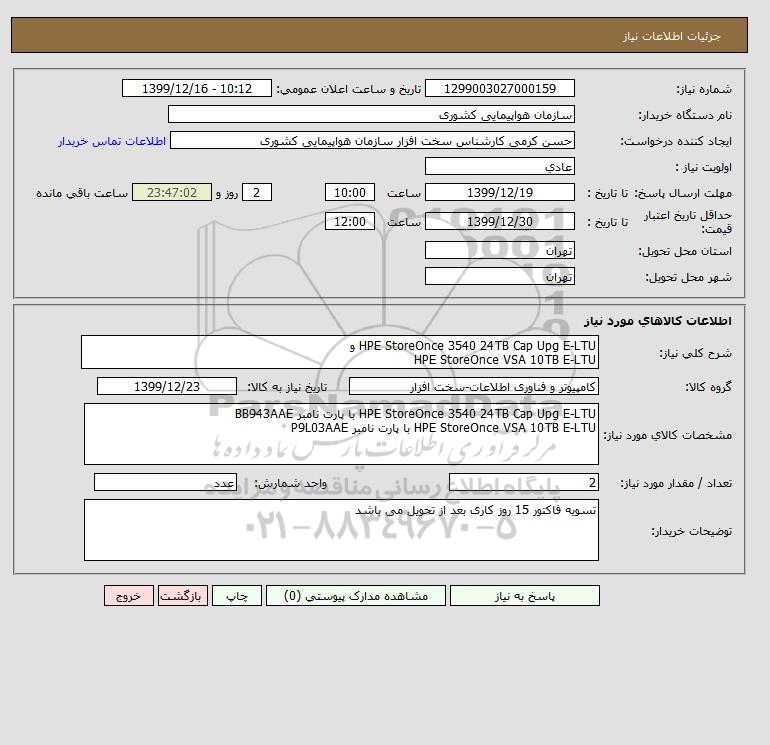This screenshot has width=770, height=745.
Task: Click the شرح کلی نیاز label
Action: click(695, 353)
